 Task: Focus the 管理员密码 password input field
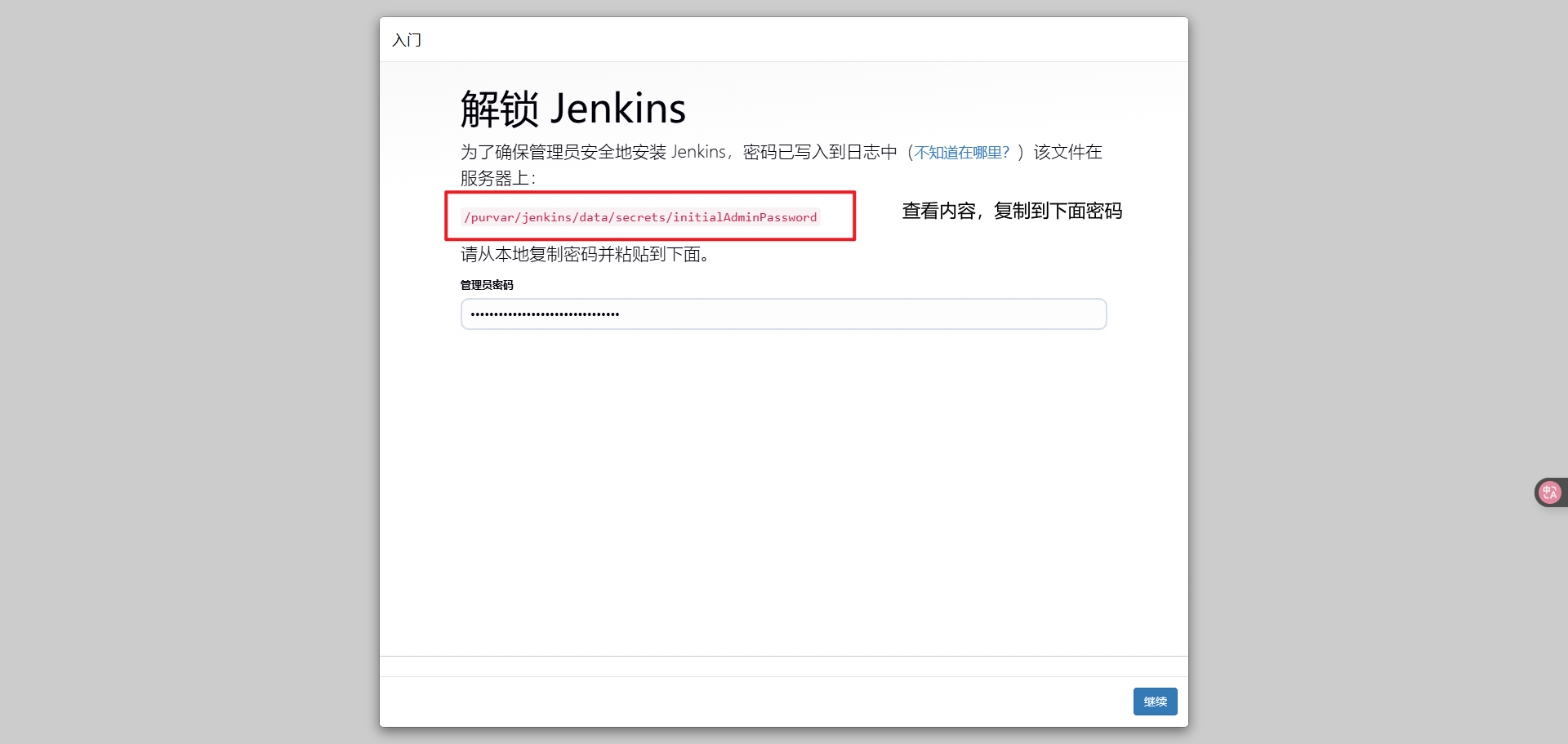783,314
